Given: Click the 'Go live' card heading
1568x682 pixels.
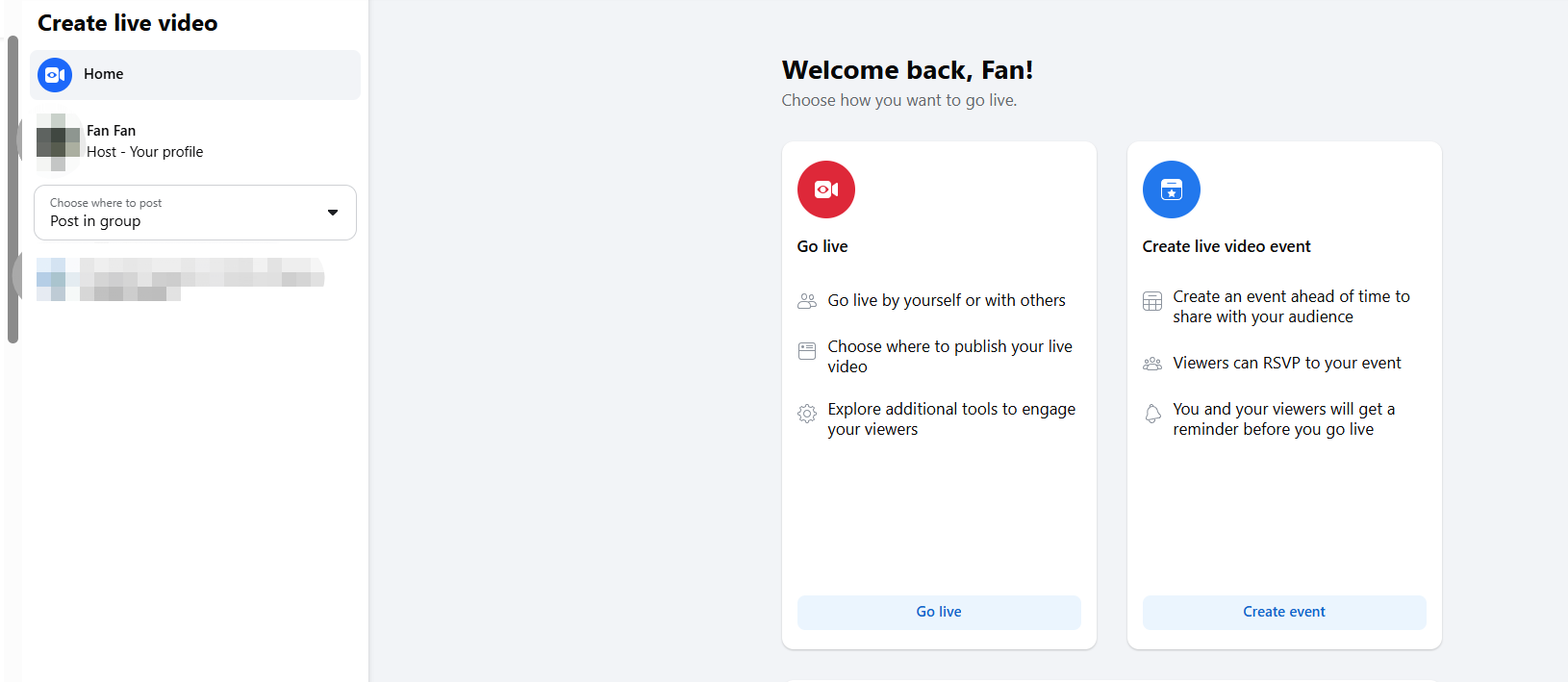Looking at the screenshot, I should 822,246.
